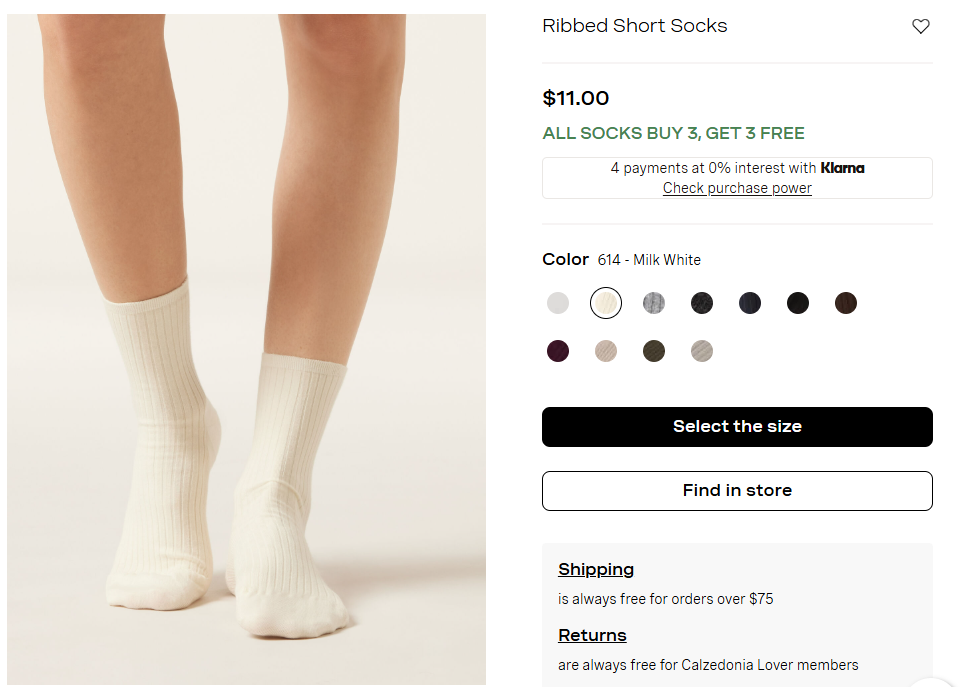
Task: Pick the olive green color swatch
Action: (654, 351)
